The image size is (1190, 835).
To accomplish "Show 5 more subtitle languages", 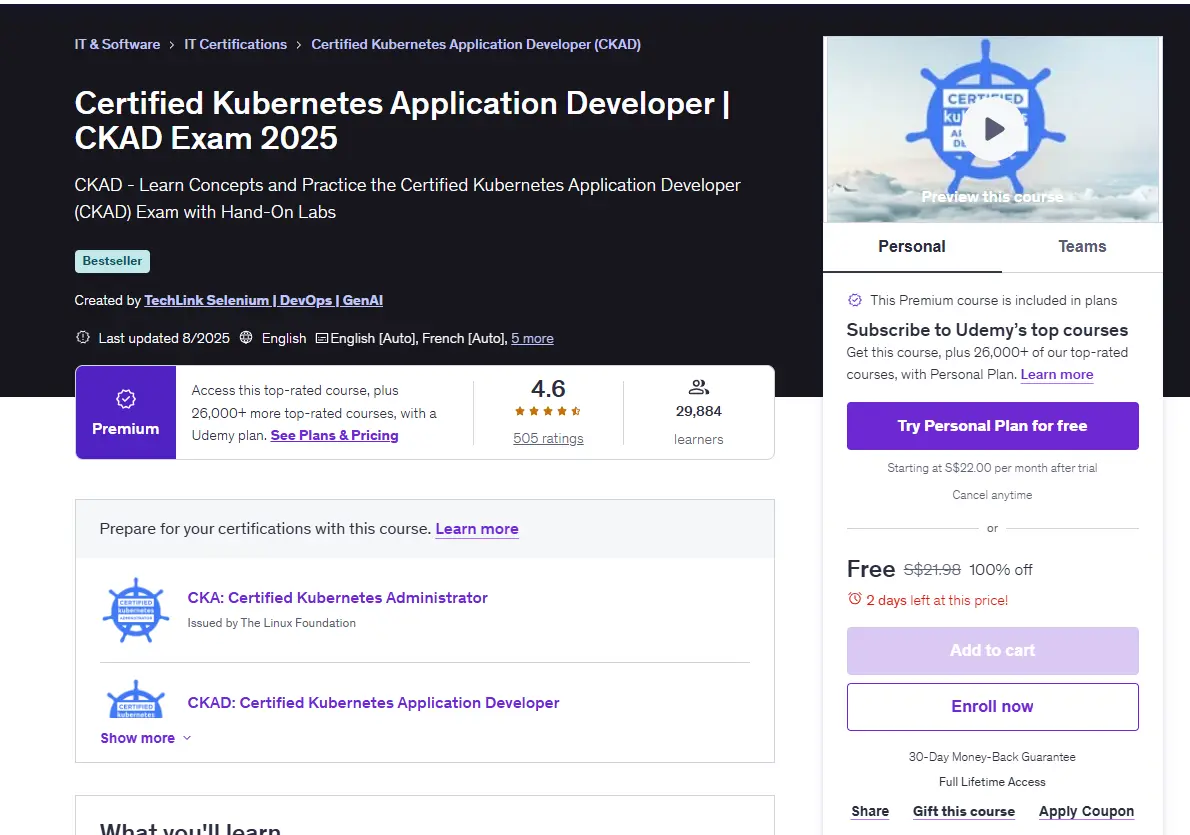I will (532, 339).
